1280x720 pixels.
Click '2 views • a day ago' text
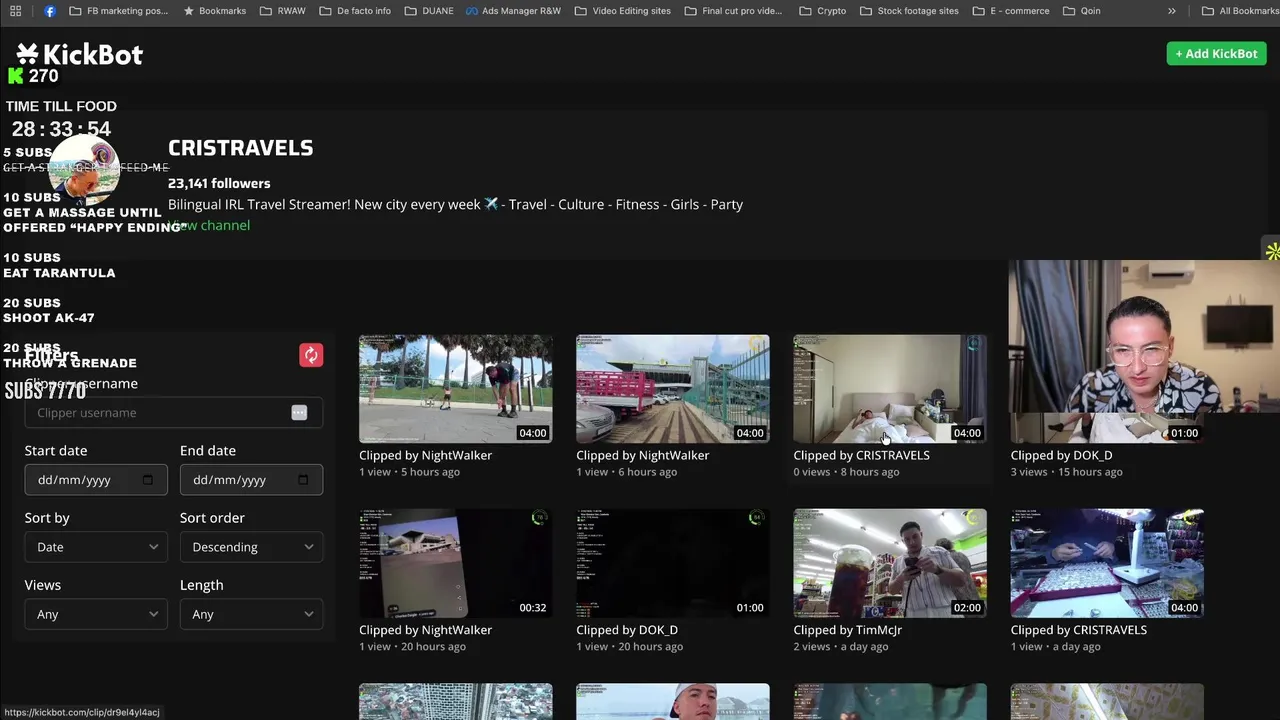click(841, 647)
